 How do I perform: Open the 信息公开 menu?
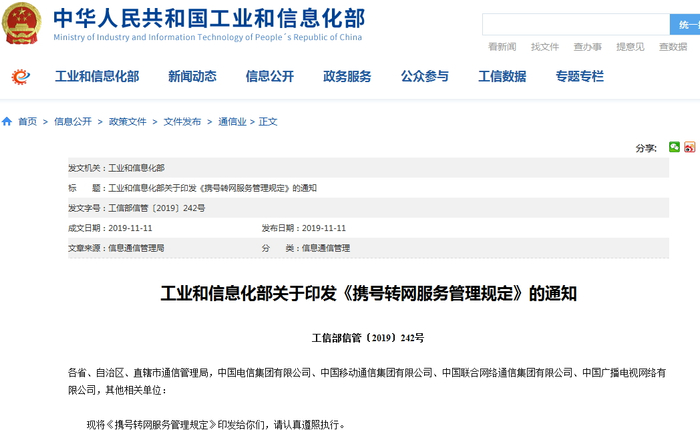[270, 77]
